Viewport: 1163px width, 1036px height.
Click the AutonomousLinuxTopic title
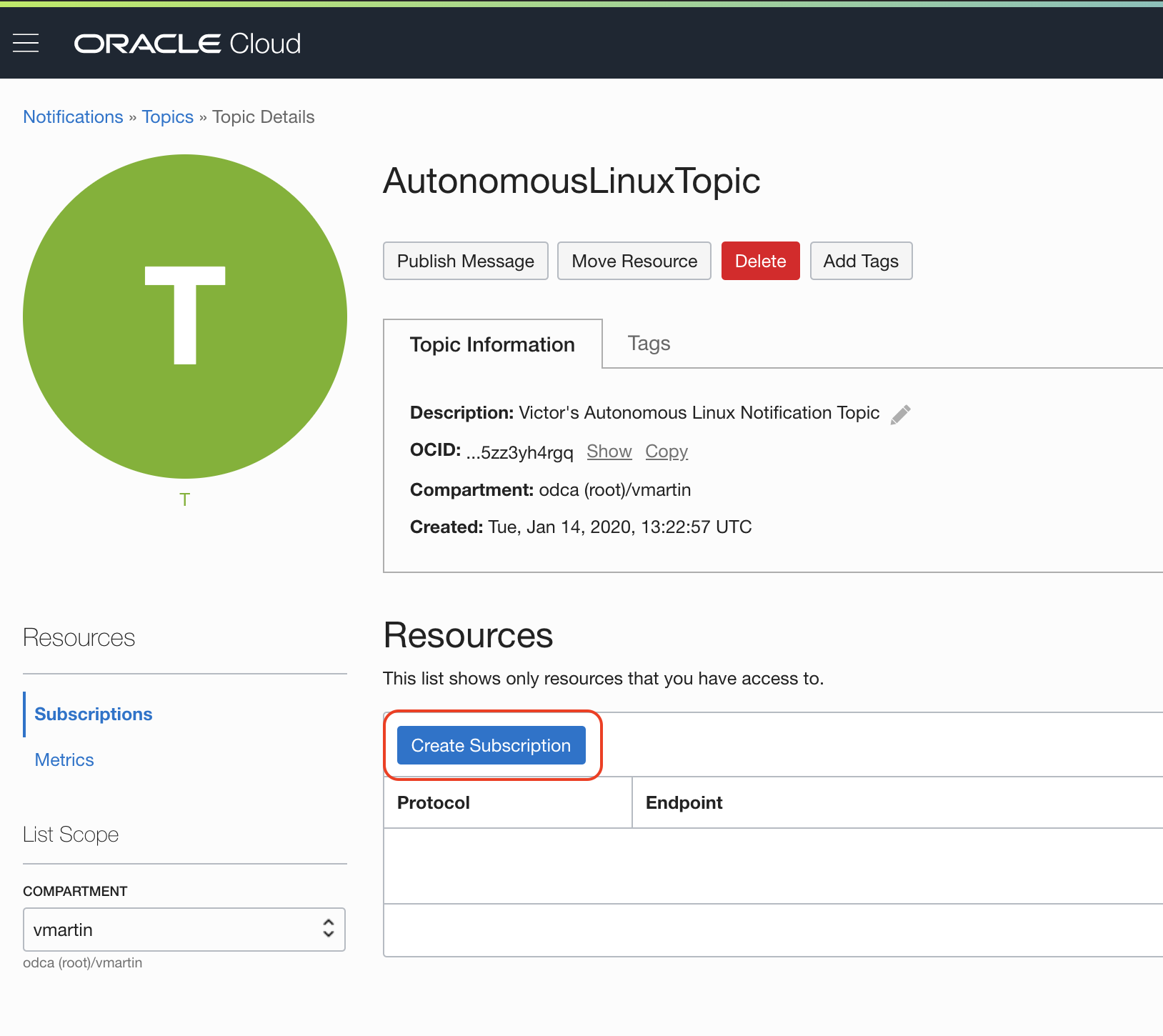[571, 180]
